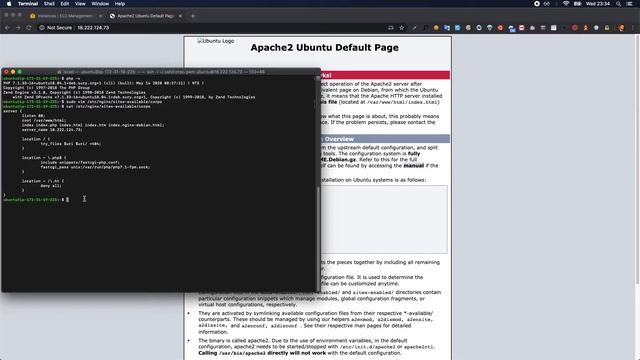Click the broken Ubuntu Logo image
This screenshot has height=360, width=640.
pyautogui.click(x=216, y=41)
